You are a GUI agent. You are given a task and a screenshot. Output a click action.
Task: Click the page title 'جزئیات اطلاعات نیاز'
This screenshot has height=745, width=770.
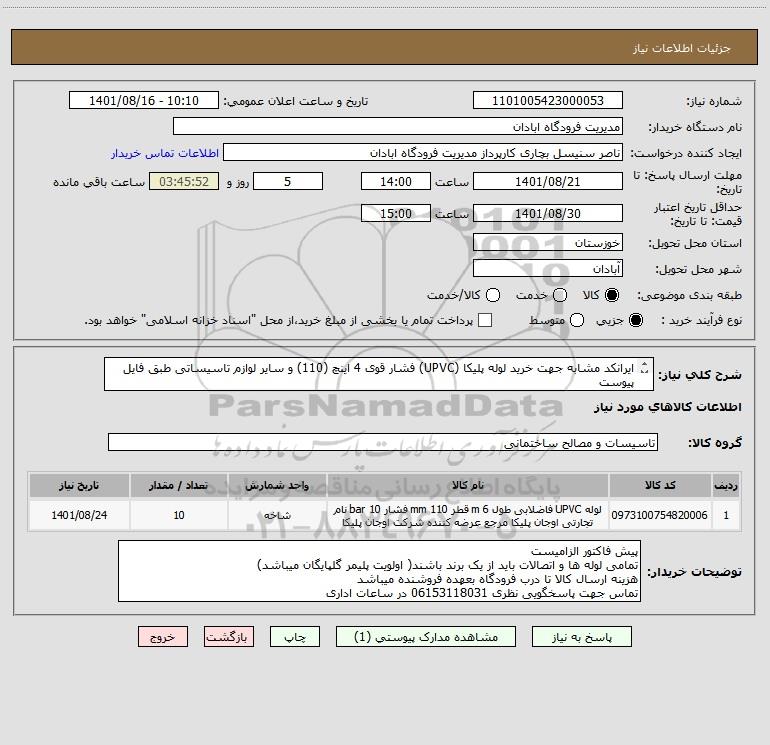coord(682,48)
